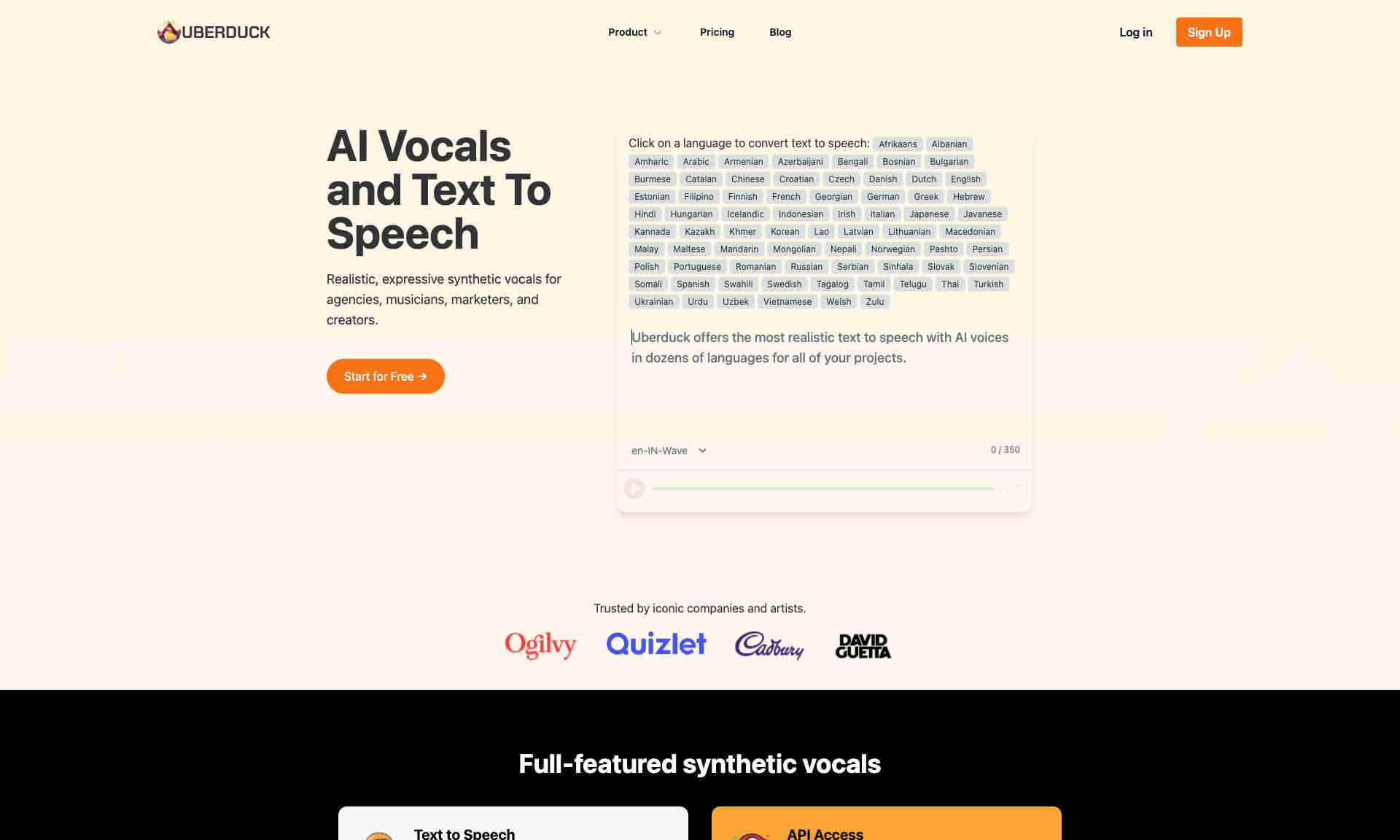The height and width of the screenshot is (840, 1400).
Task: Click the Blog navigation menu item
Action: (780, 32)
